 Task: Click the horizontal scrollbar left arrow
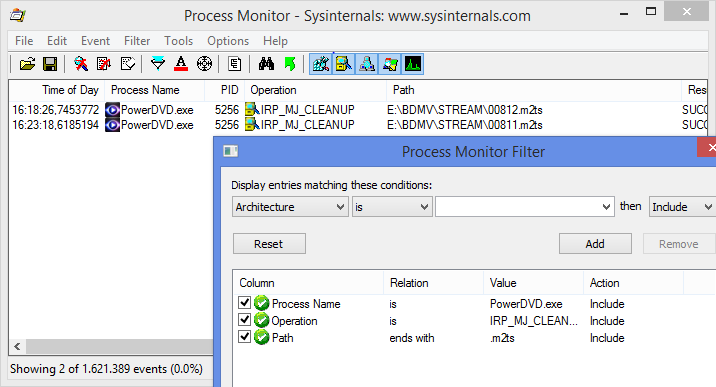[17, 346]
